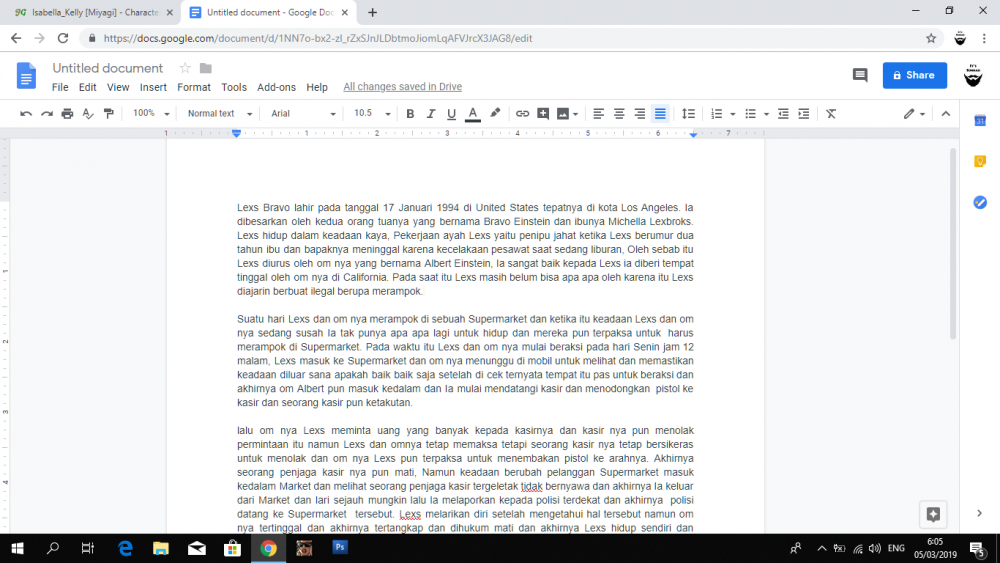Activate the paint format tool
The width and height of the screenshot is (1000, 563).
108,113
